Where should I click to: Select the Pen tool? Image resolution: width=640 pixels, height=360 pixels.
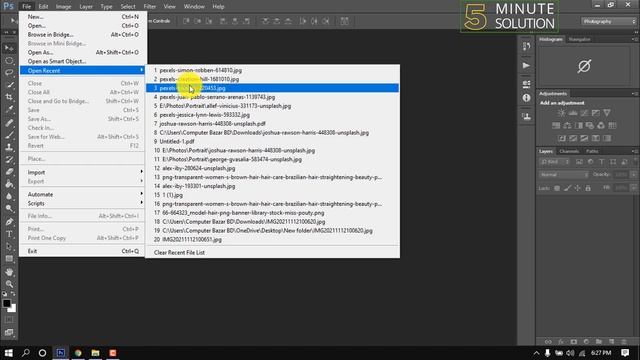pos(9,222)
